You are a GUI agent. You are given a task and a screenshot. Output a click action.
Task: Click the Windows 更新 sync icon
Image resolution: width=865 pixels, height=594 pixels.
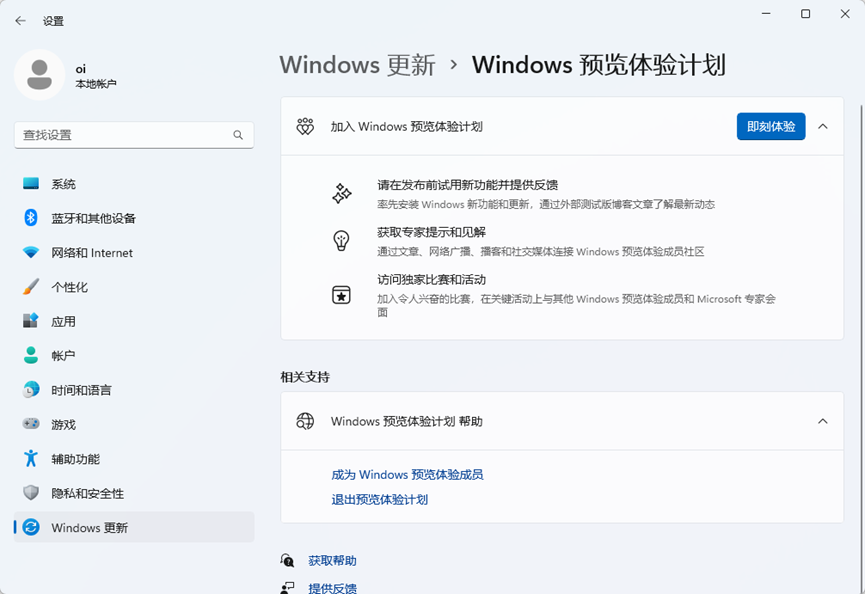31,527
